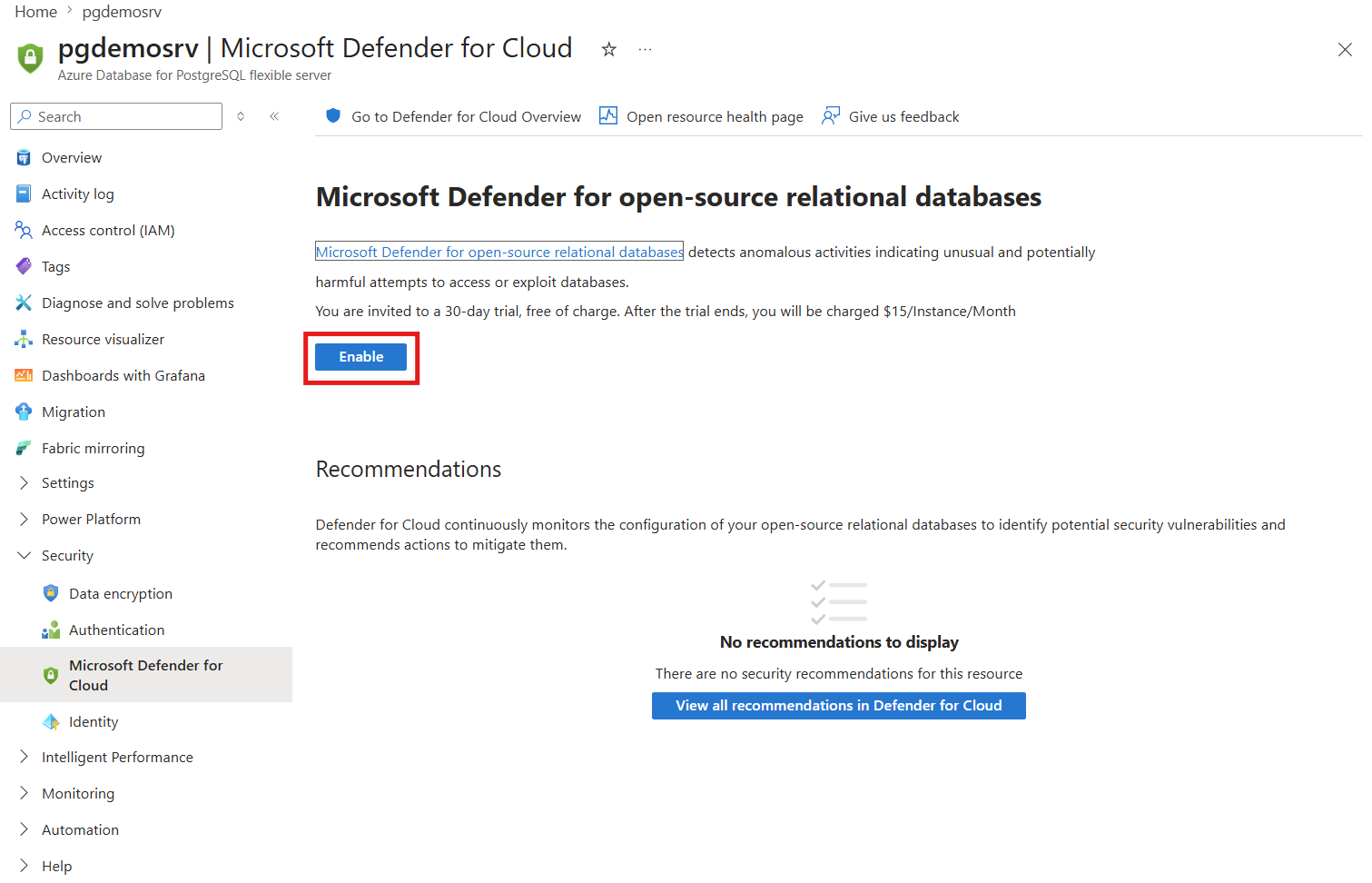Click the Fabric mirroring icon

tap(24, 449)
